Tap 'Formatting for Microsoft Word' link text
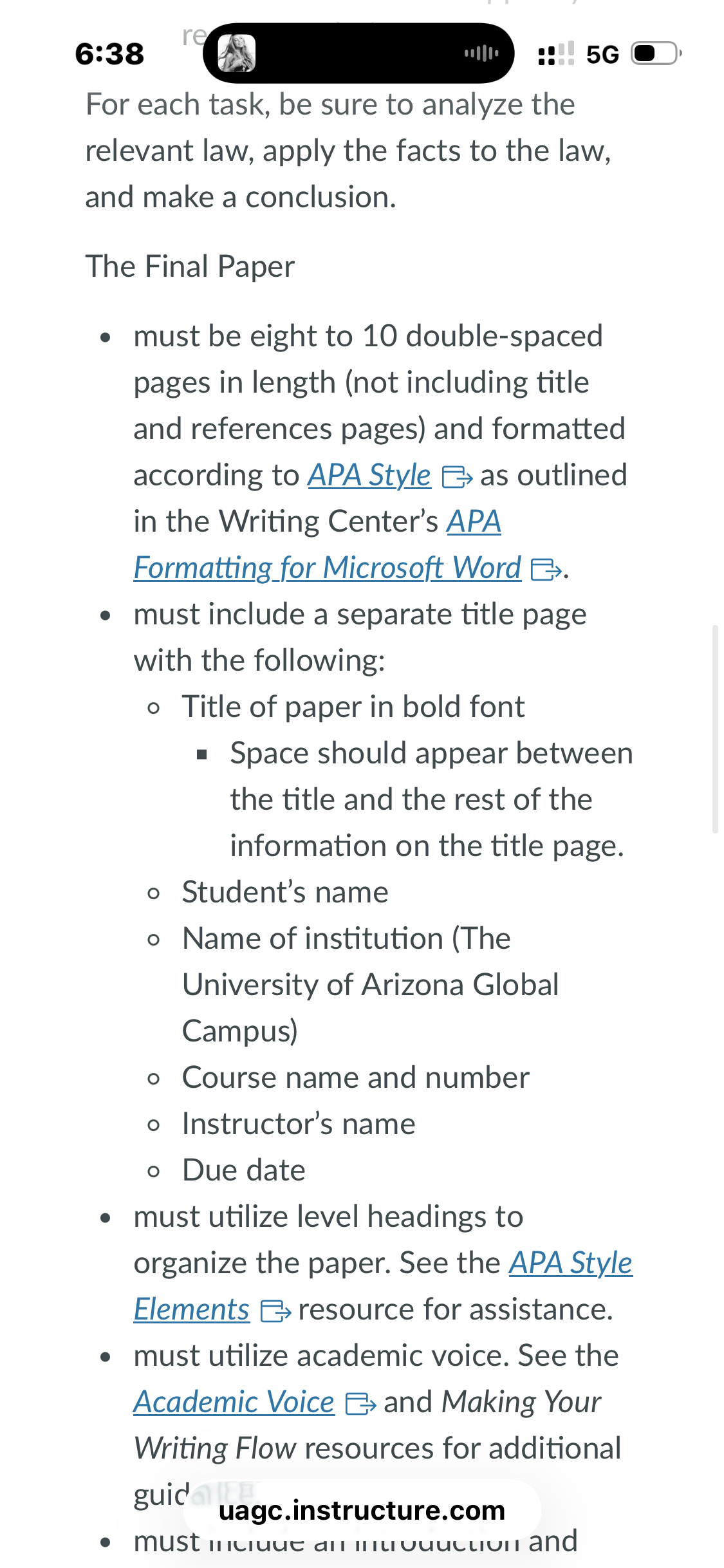724x1568 pixels. (328, 568)
